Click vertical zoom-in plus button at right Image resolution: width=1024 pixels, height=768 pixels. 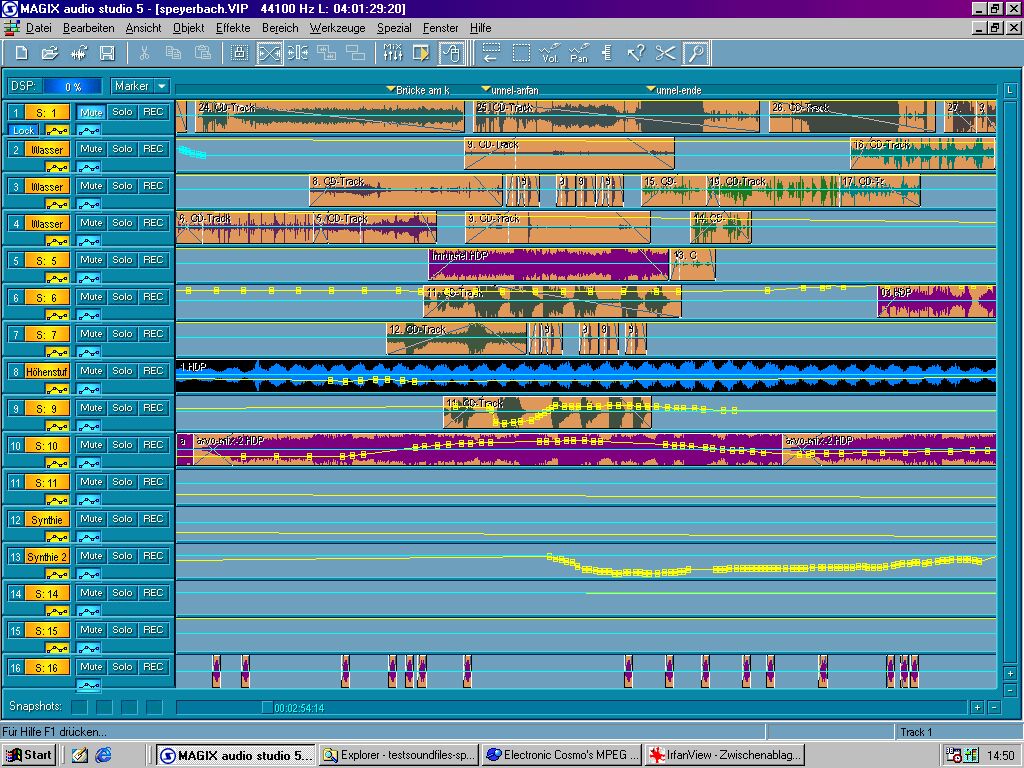click(1010, 673)
